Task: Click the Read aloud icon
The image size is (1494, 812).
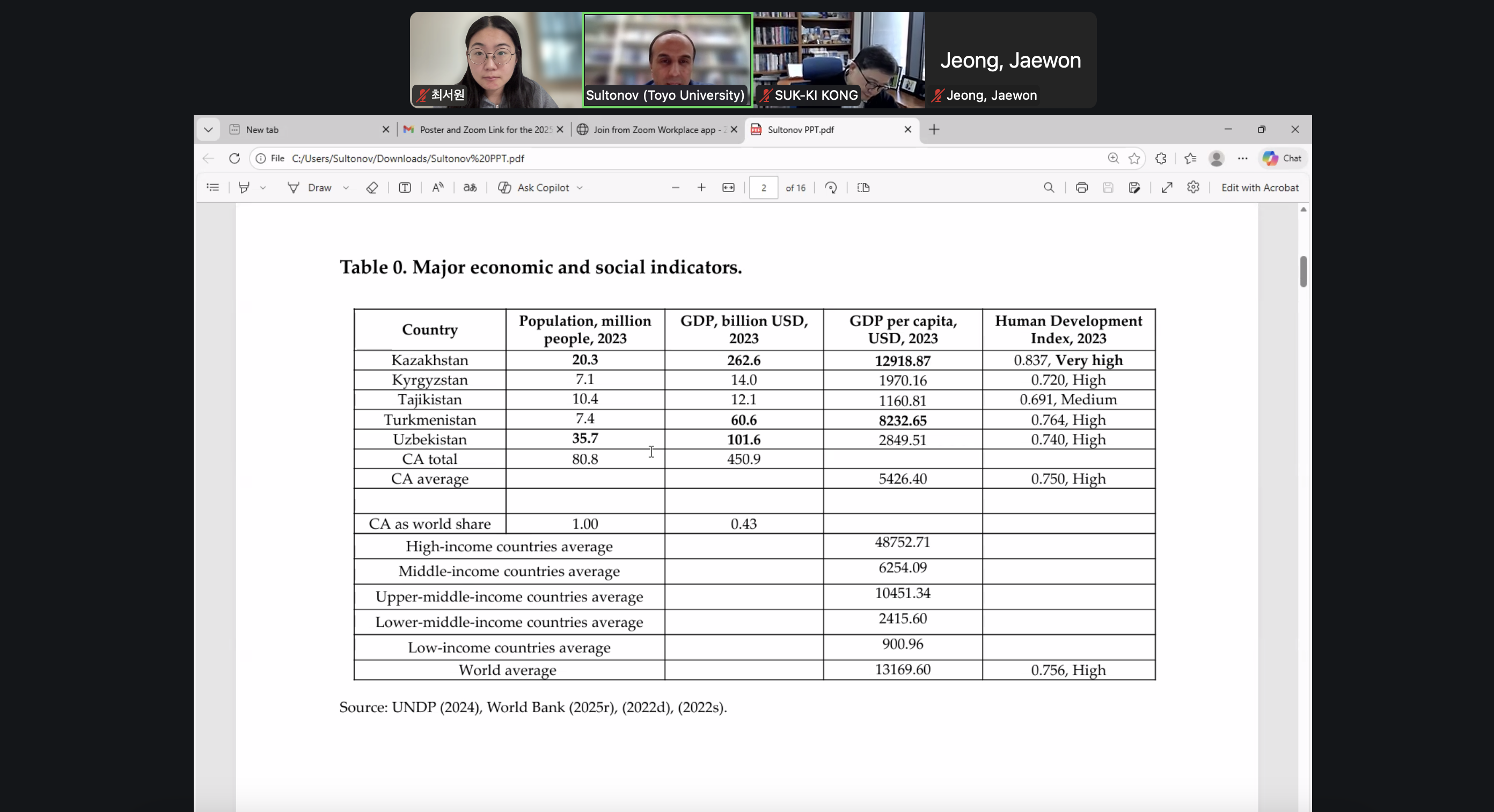Action: 438,188
